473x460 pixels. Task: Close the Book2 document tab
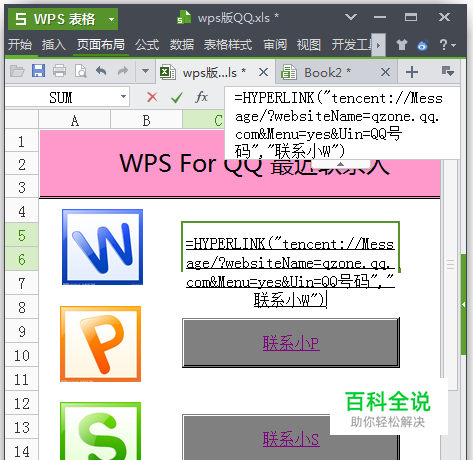385,72
